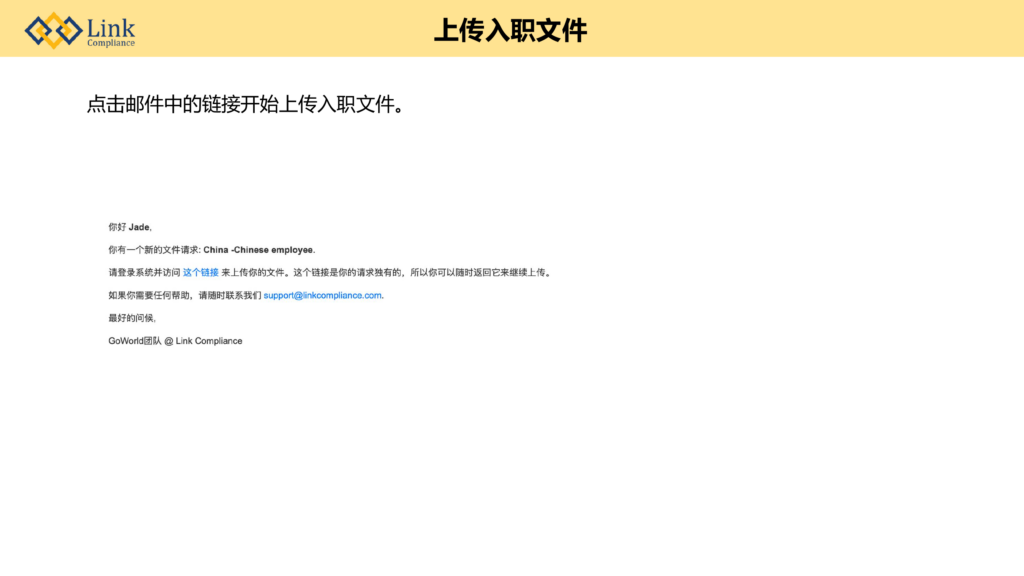Select the bold name "Jade" in the greeting
The height and width of the screenshot is (576, 1024).
point(139,227)
